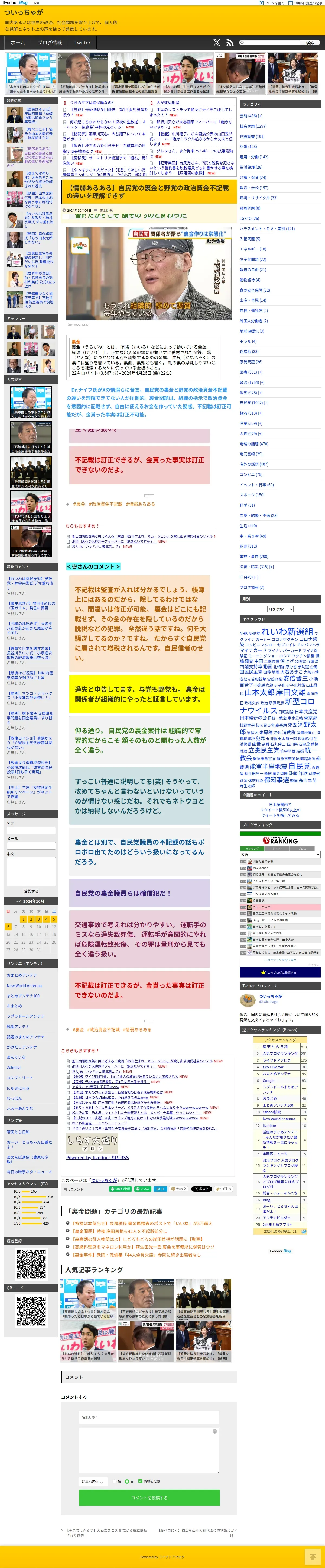Click the 名前 input in message form
Screen dimensions: 325x1568
(32, 830)
